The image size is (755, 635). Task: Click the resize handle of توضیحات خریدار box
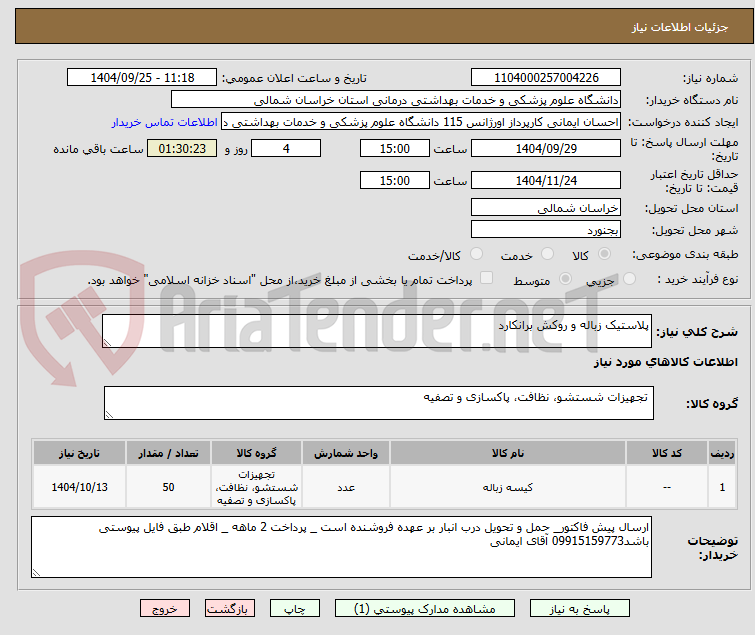click(37, 572)
